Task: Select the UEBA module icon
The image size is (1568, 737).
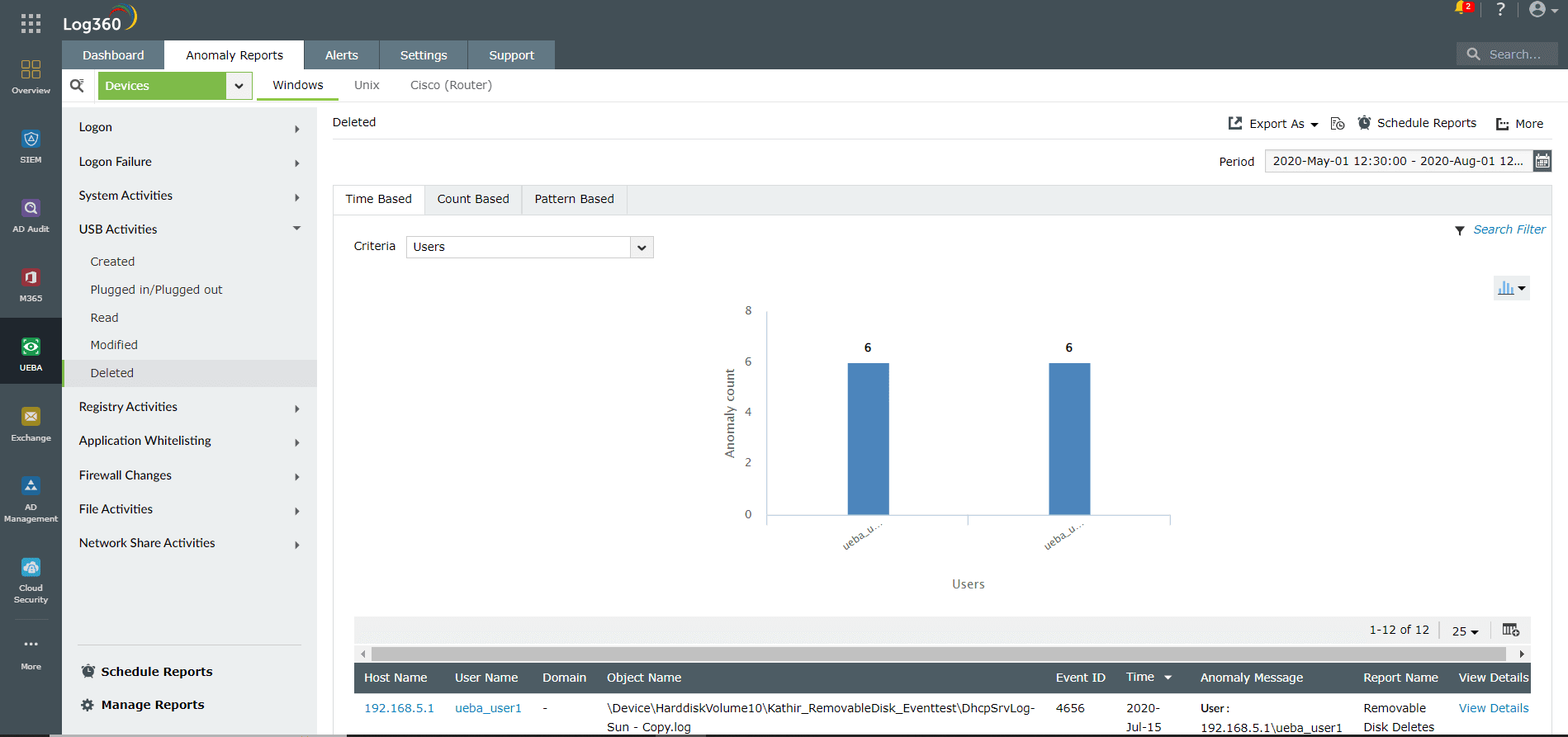Action: tap(31, 347)
